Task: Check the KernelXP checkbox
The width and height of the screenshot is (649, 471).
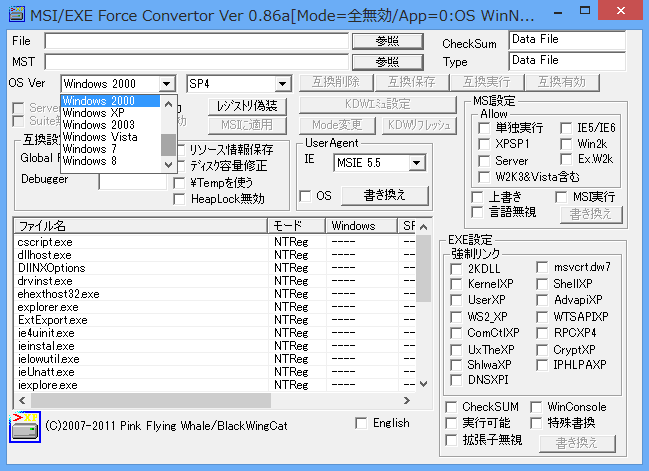Action: point(456,284)
